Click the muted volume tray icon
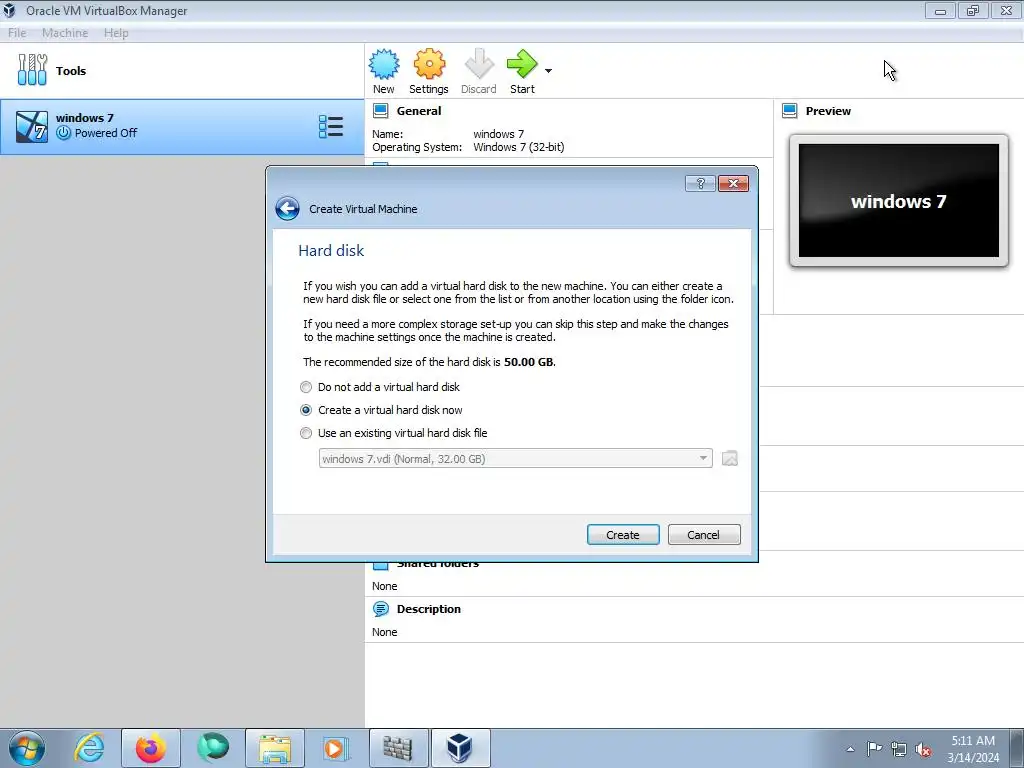The image size is (1024, 768). 923,749
